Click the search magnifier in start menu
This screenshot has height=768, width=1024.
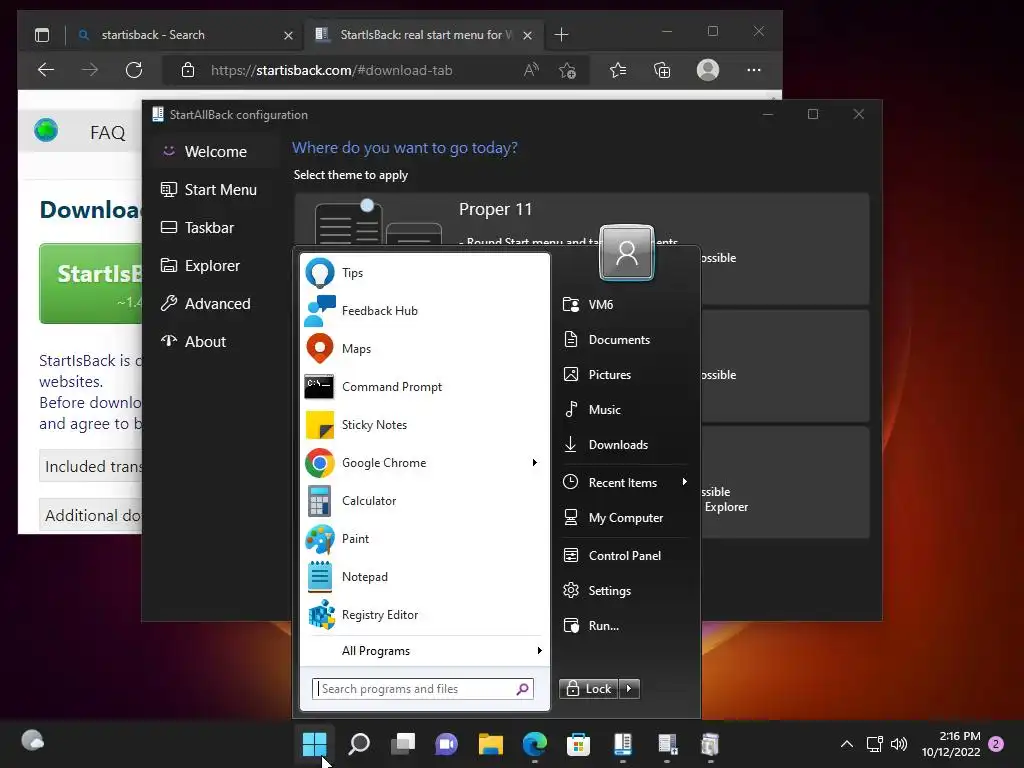(x=522, y=689)
